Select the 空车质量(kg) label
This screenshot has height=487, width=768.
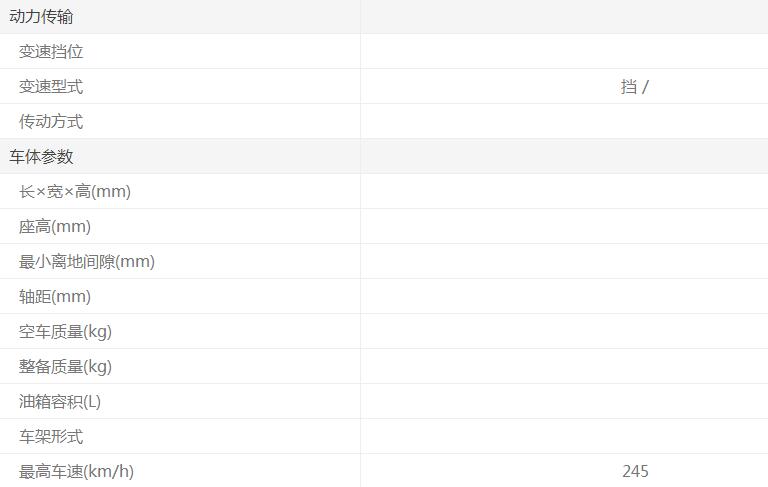tap(65, 332)
